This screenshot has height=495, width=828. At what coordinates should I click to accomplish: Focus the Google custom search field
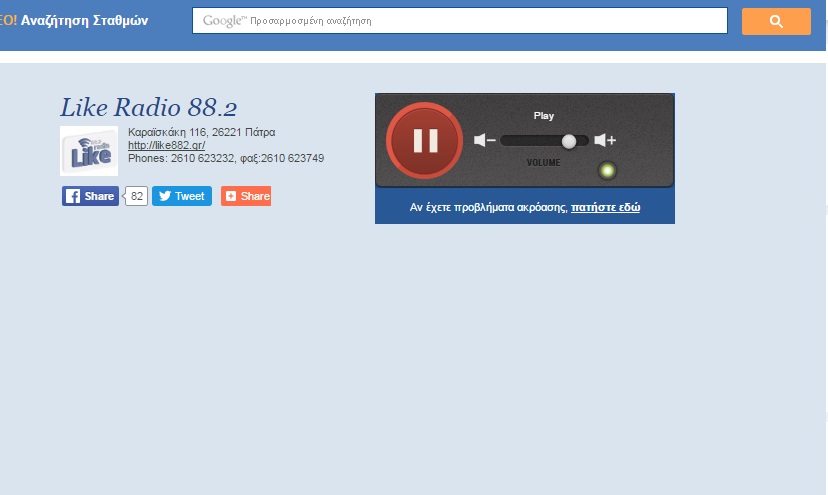(460, 21)
